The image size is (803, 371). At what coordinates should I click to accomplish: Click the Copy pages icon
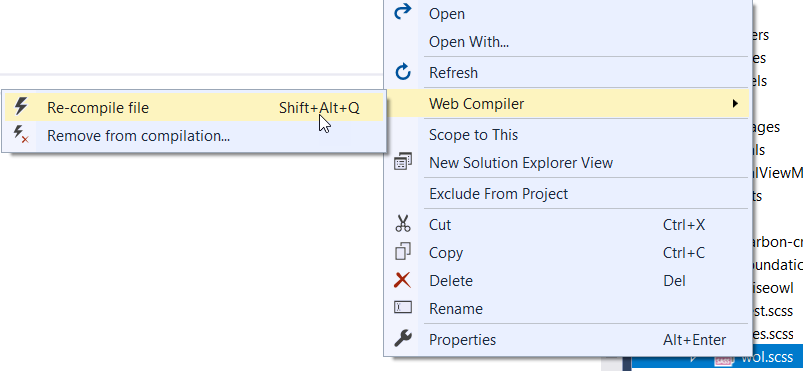point(403,252)
